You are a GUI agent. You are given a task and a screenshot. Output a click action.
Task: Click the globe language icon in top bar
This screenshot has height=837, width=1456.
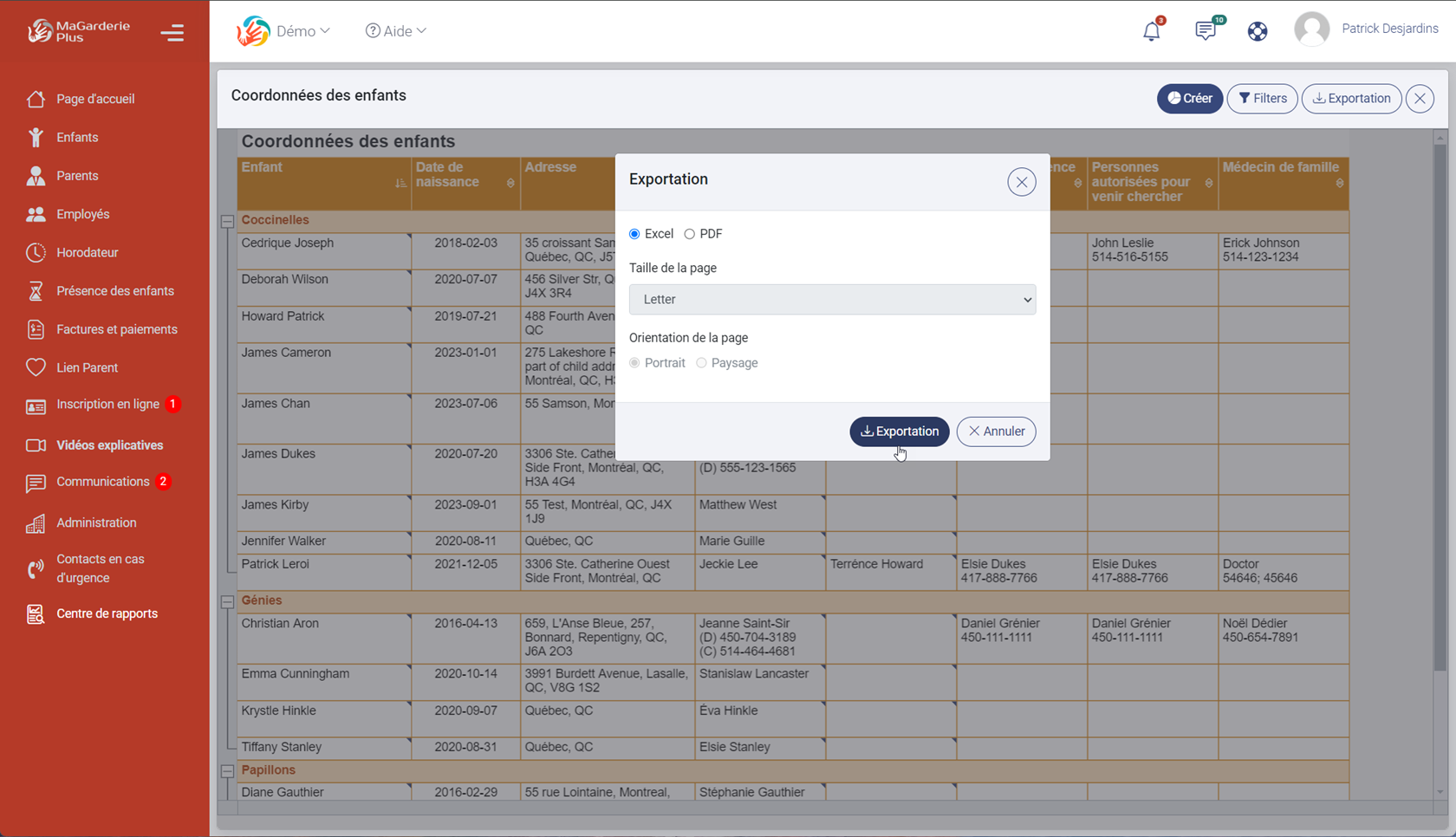[x=1257, y=30]
